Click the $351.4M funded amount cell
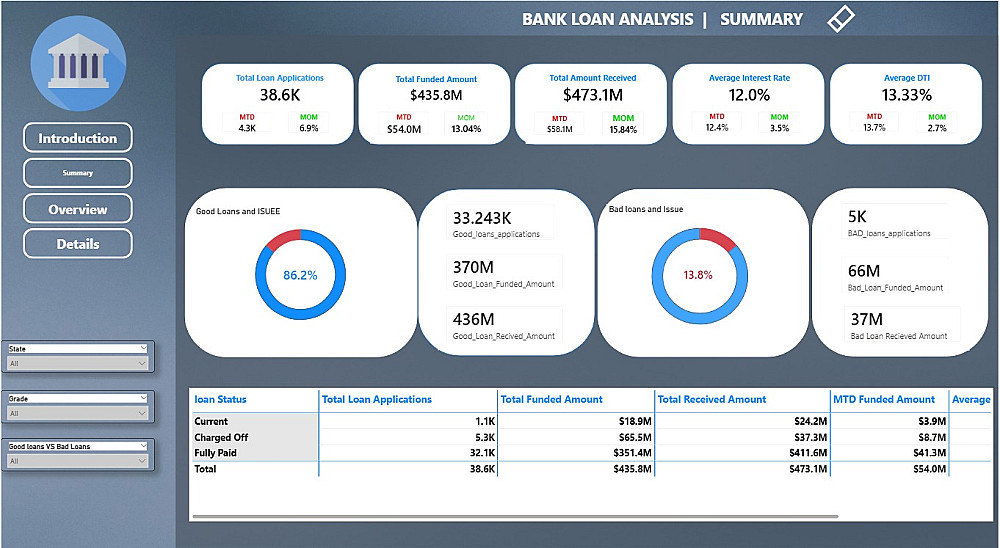Screen dimensions: 1000x548 (632, 452)
